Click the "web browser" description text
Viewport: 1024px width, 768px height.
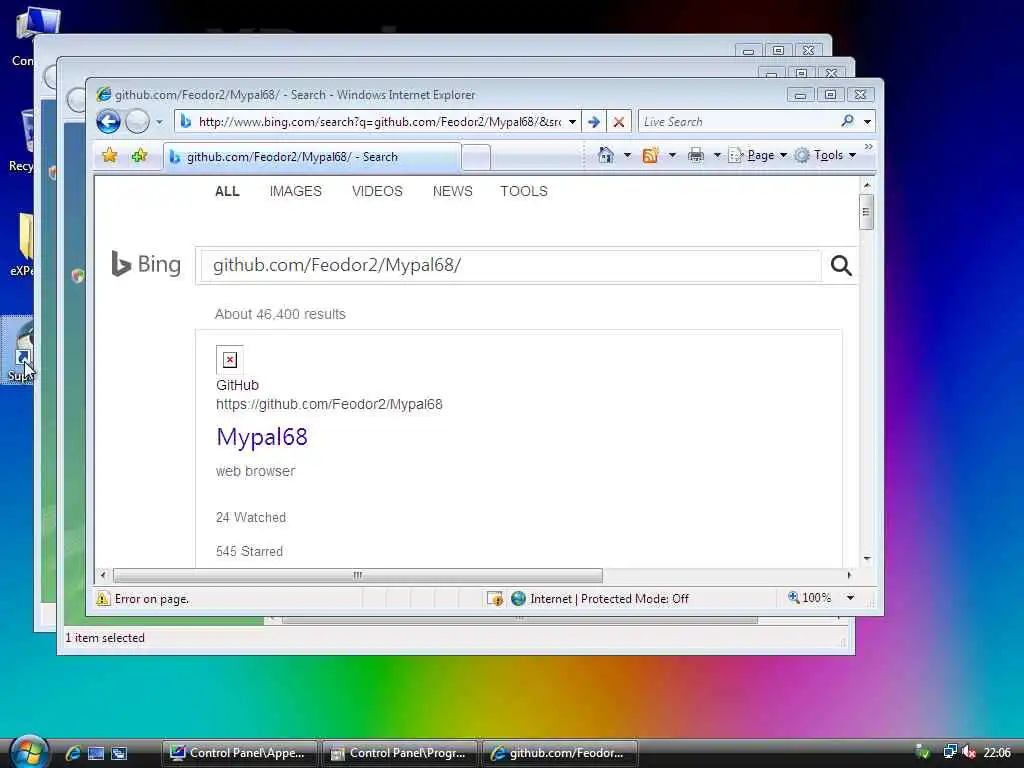[x=255, y=471]
